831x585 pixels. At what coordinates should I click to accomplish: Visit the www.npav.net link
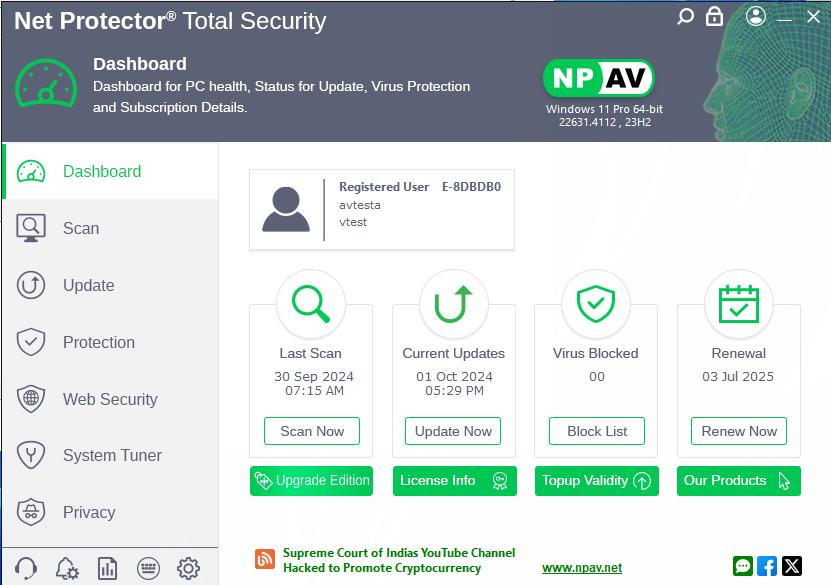(582, 568)
